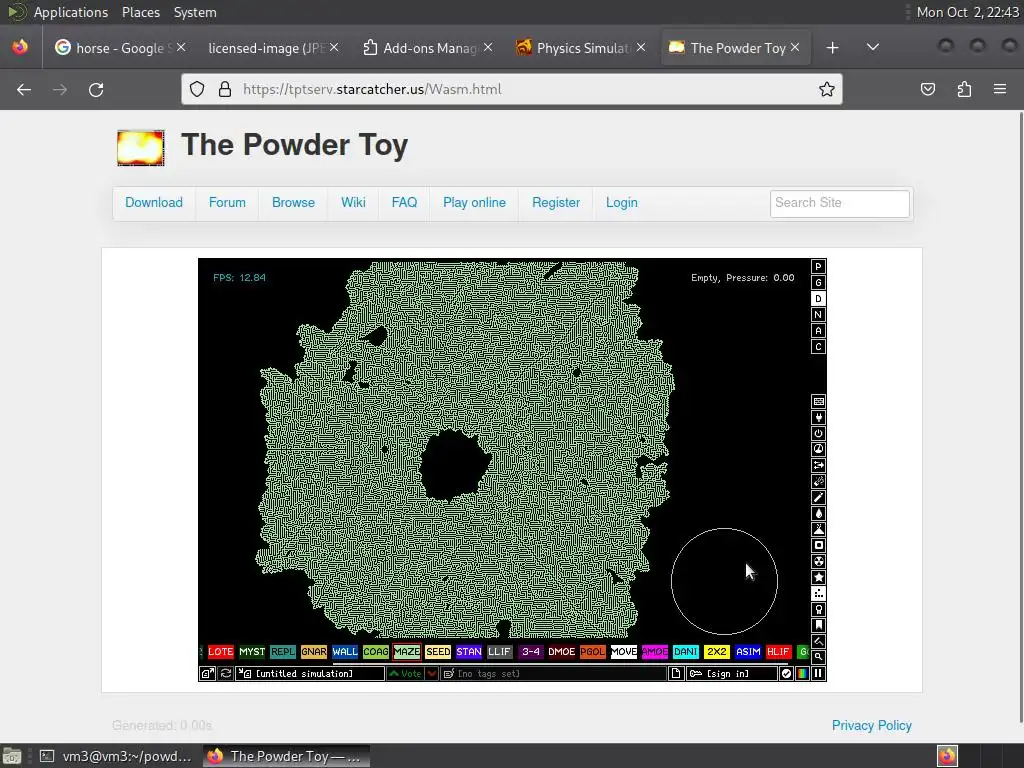
Task: Open the Tools category icon
Action: [818, 609]
